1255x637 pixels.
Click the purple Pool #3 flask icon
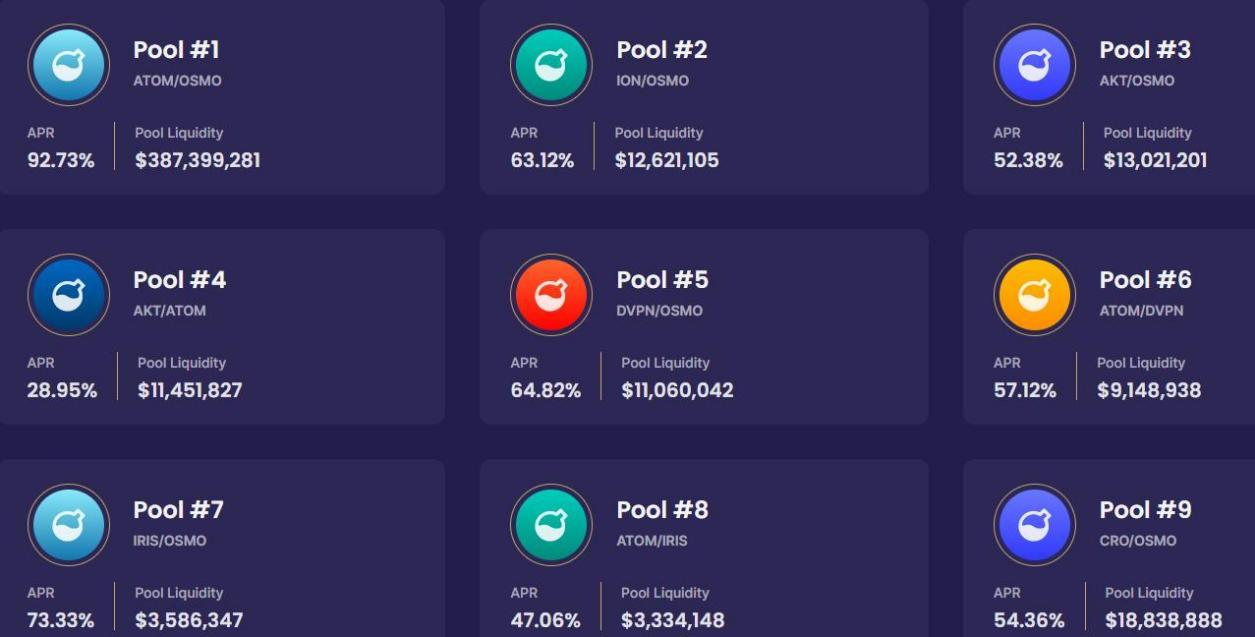pos(1034,65)
